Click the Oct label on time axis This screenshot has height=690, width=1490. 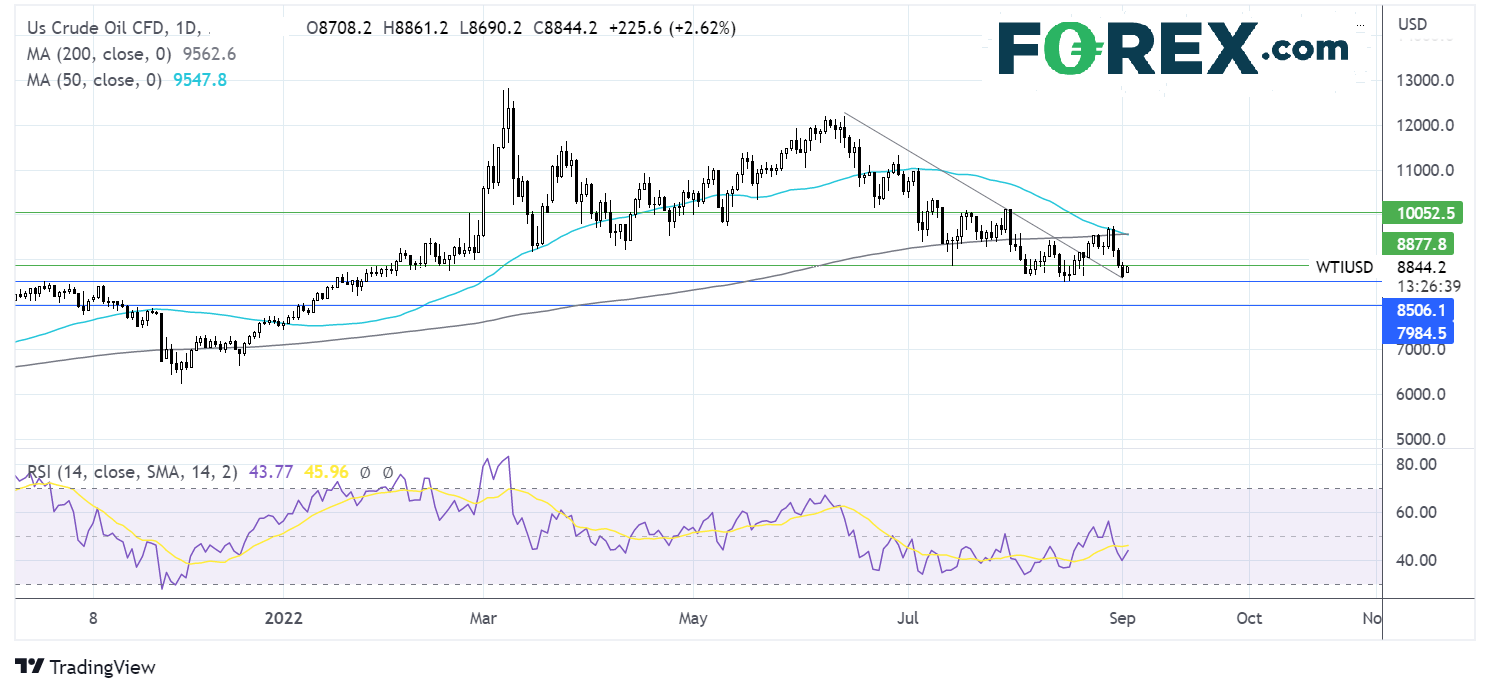coord(1248,619)
